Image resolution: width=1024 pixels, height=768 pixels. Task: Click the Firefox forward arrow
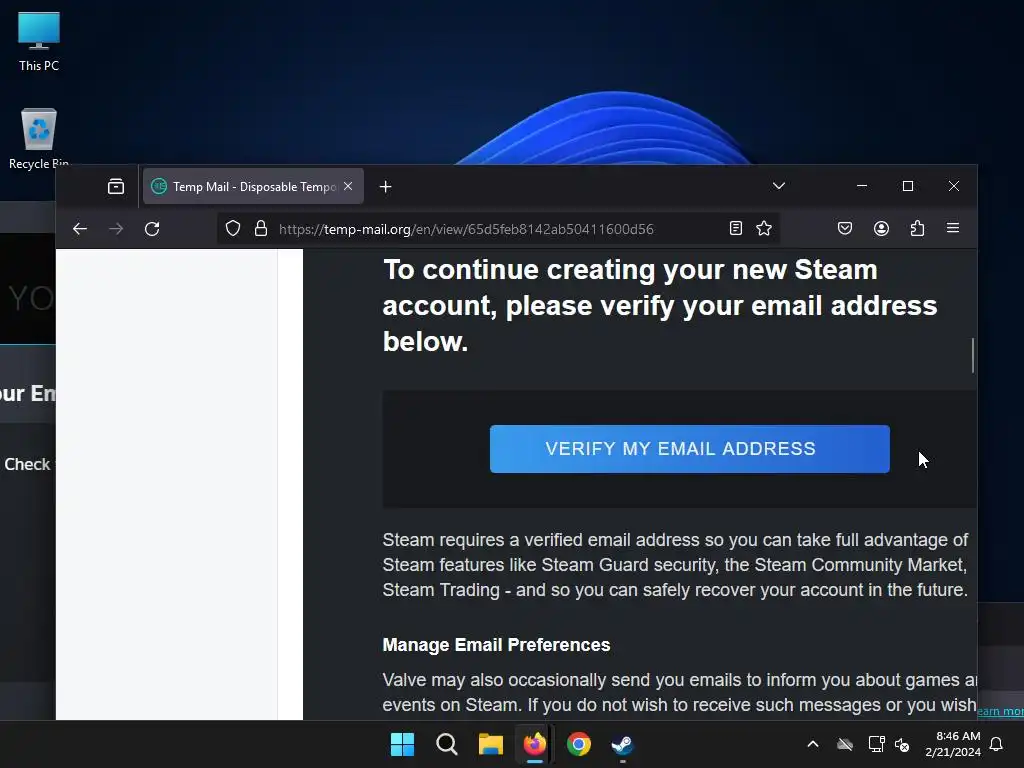click(x=116, y=229)
